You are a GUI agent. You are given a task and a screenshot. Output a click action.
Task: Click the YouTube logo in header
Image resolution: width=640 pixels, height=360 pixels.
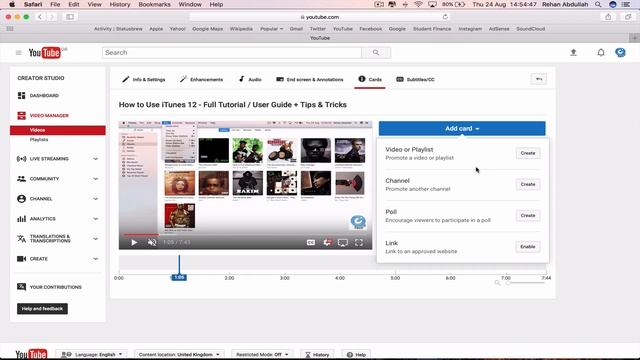point(44,53)
